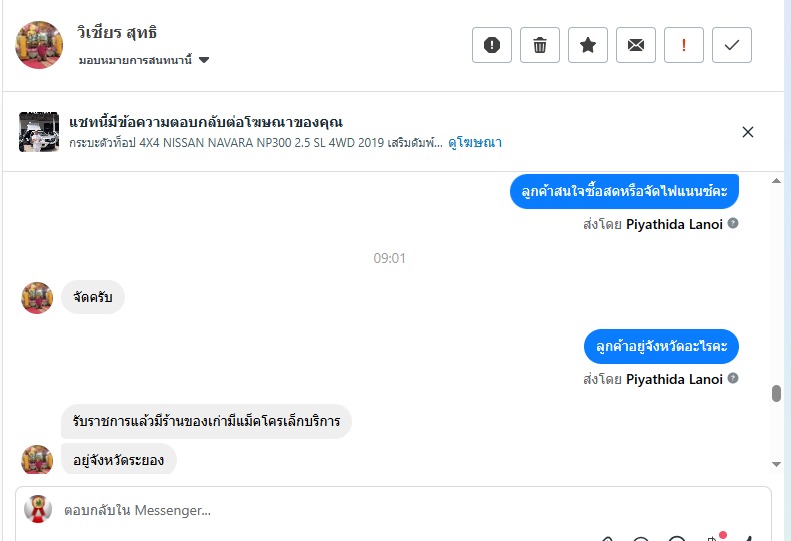Mark conversation as unread via envelope icon

(636, 45)
